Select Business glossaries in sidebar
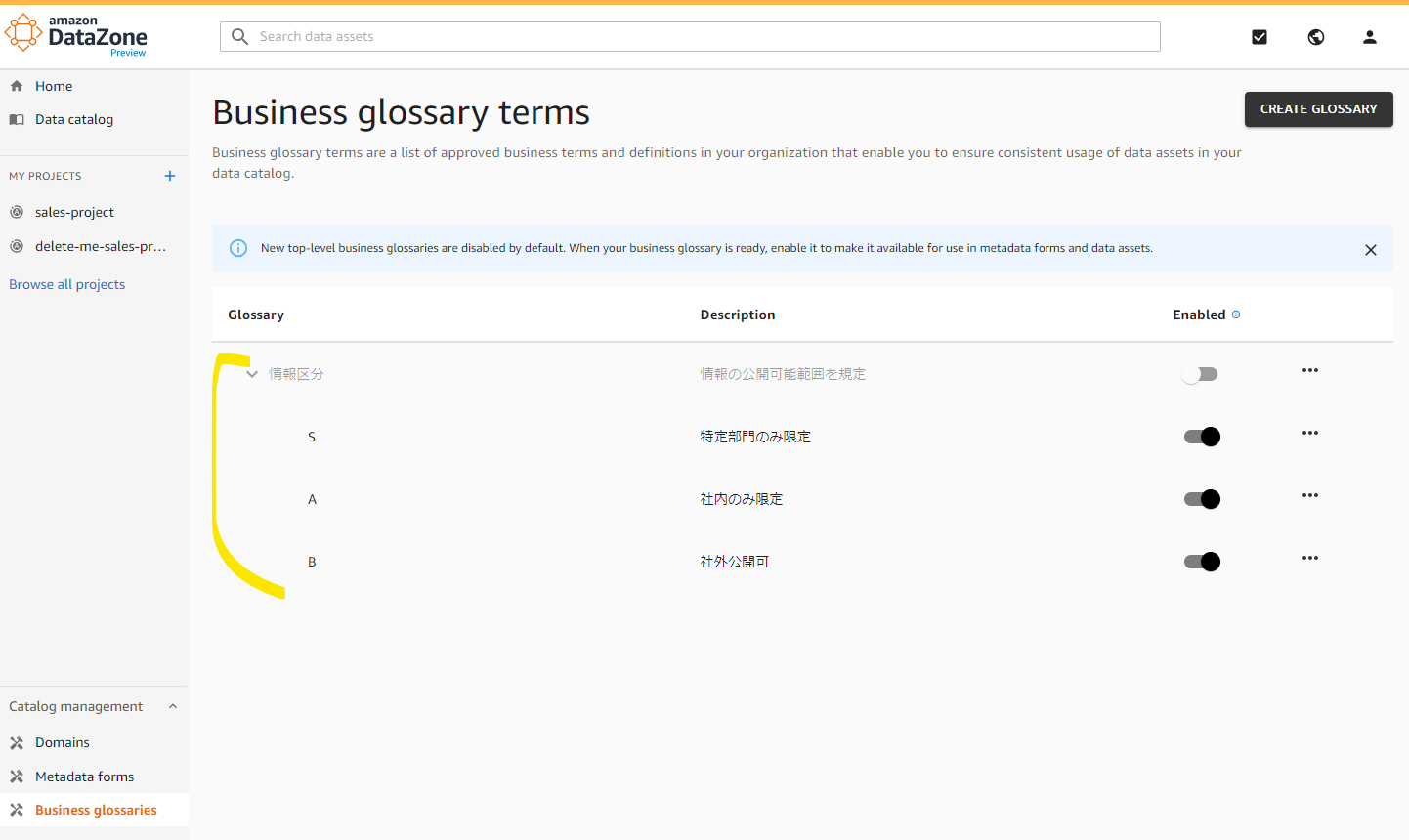 coord(94,810)
